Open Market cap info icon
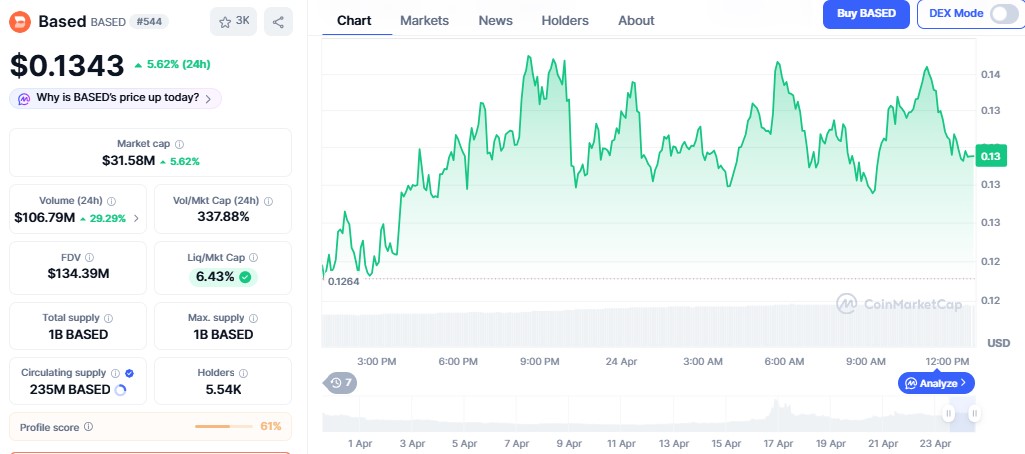 pos(179,144)
